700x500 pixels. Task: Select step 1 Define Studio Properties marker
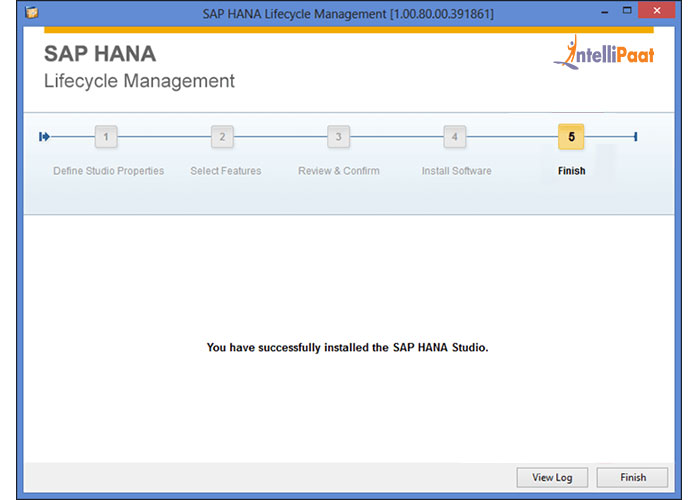106,137
